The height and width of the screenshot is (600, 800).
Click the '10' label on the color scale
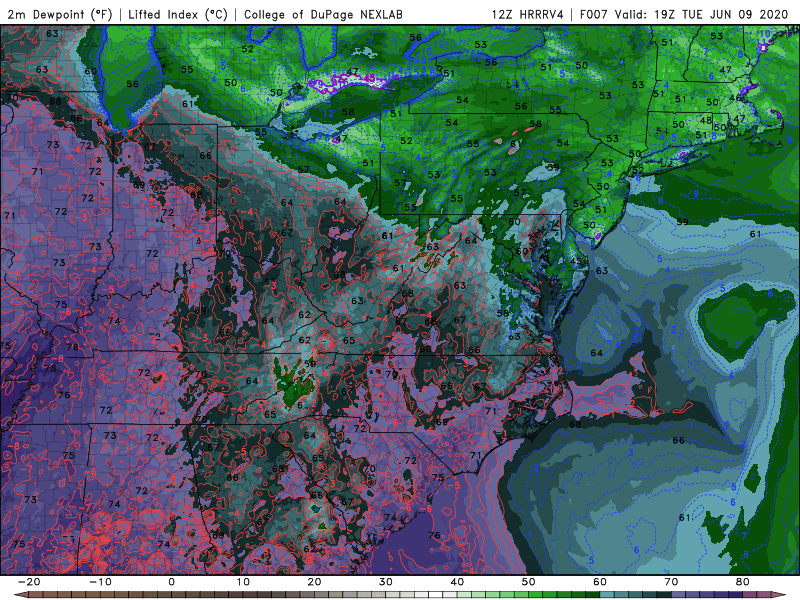point(243,582)
